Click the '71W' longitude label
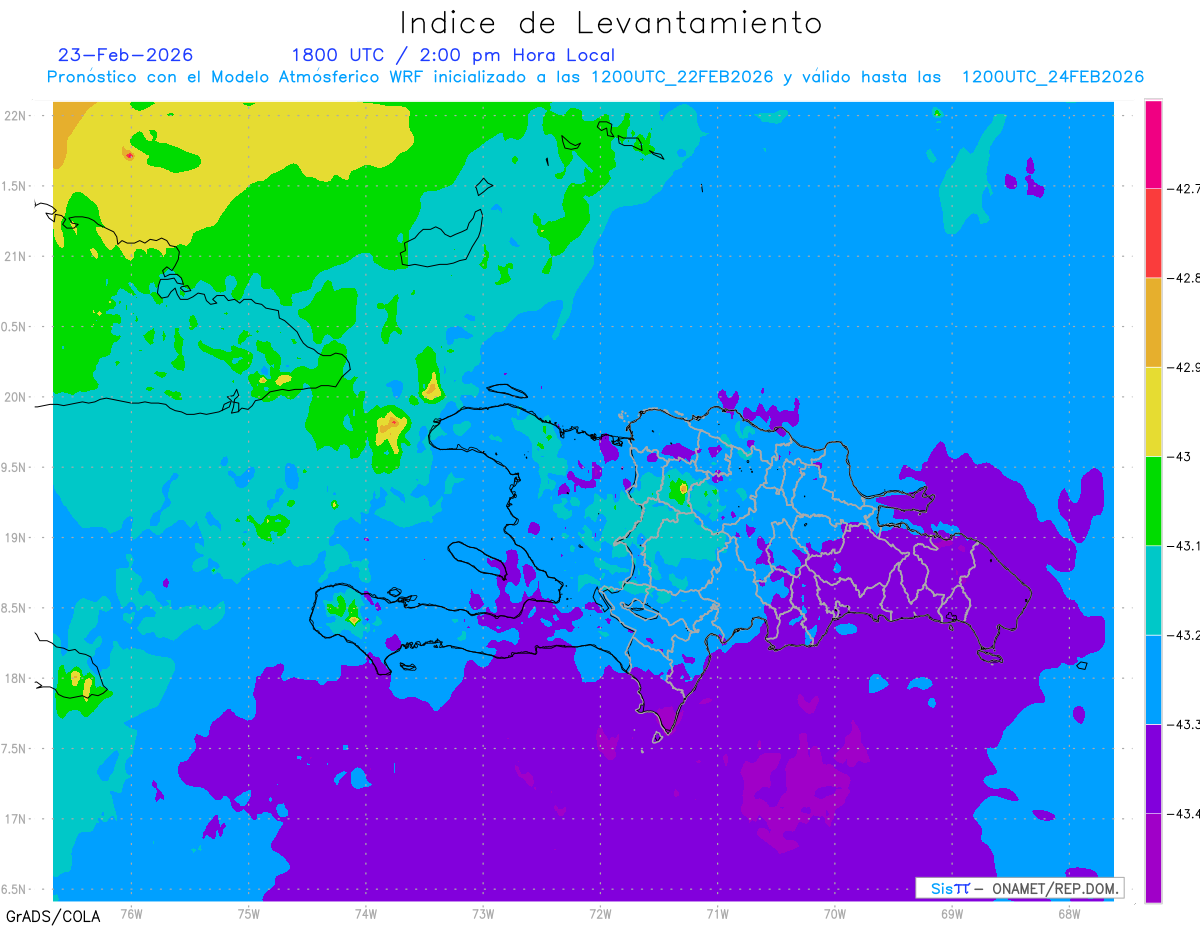Image resolution: width=1200 pixels, height=927 pixels. (x=717, y=913)
